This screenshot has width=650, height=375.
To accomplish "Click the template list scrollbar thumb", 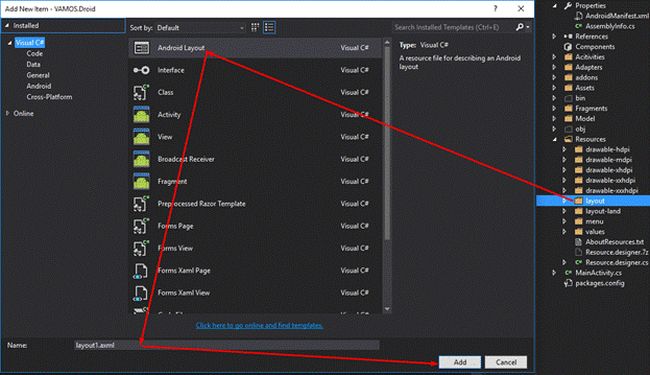I will 387,143.
